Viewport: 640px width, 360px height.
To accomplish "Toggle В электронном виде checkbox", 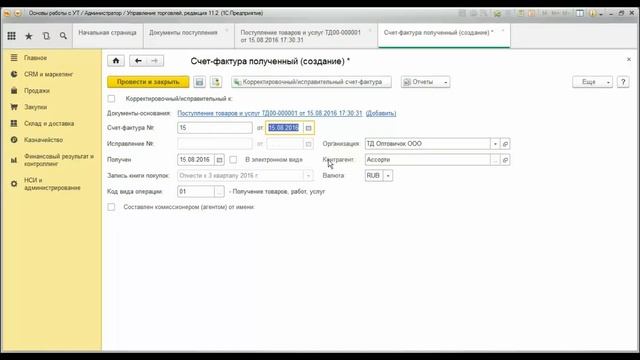I will point(233,160).
